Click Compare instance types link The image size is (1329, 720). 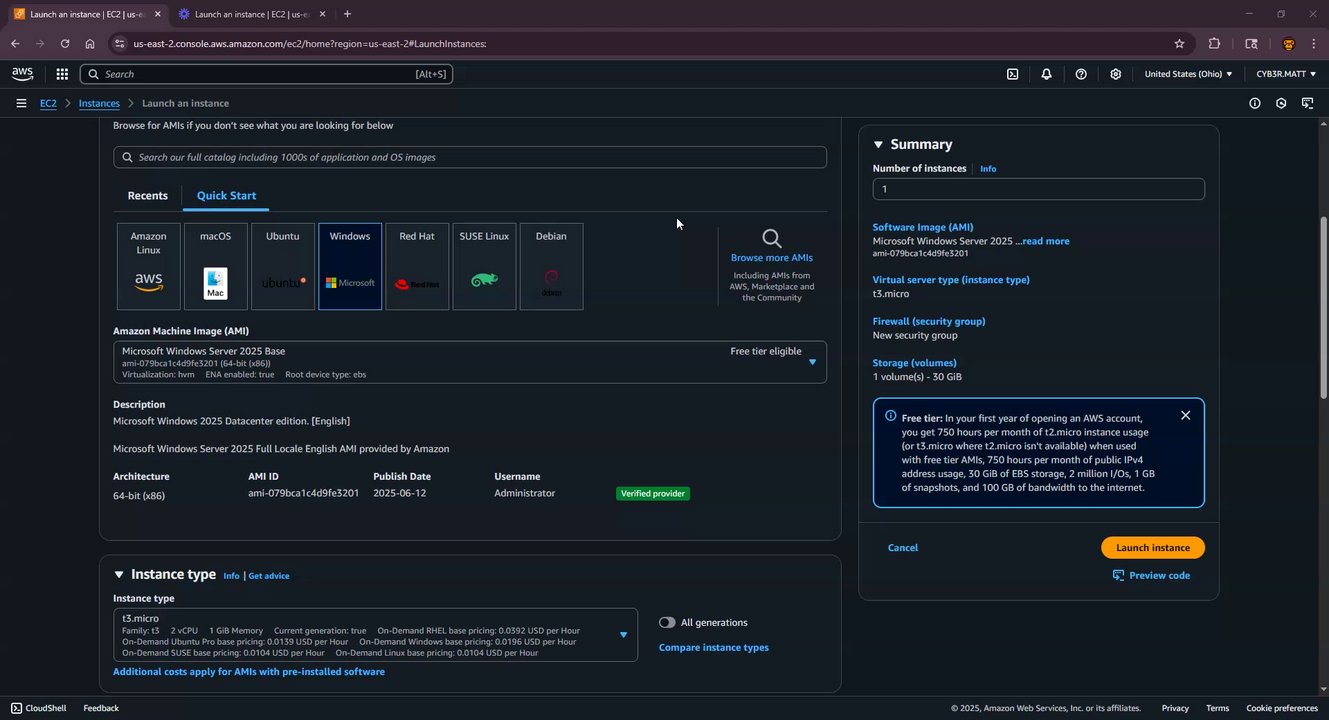click(x=714, y=648)
